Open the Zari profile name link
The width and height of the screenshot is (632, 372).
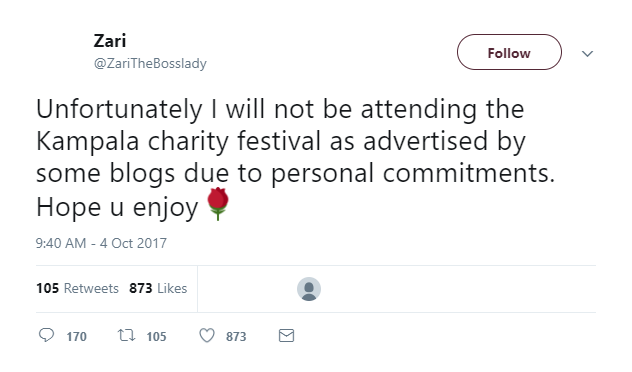(x=110, y=41)
